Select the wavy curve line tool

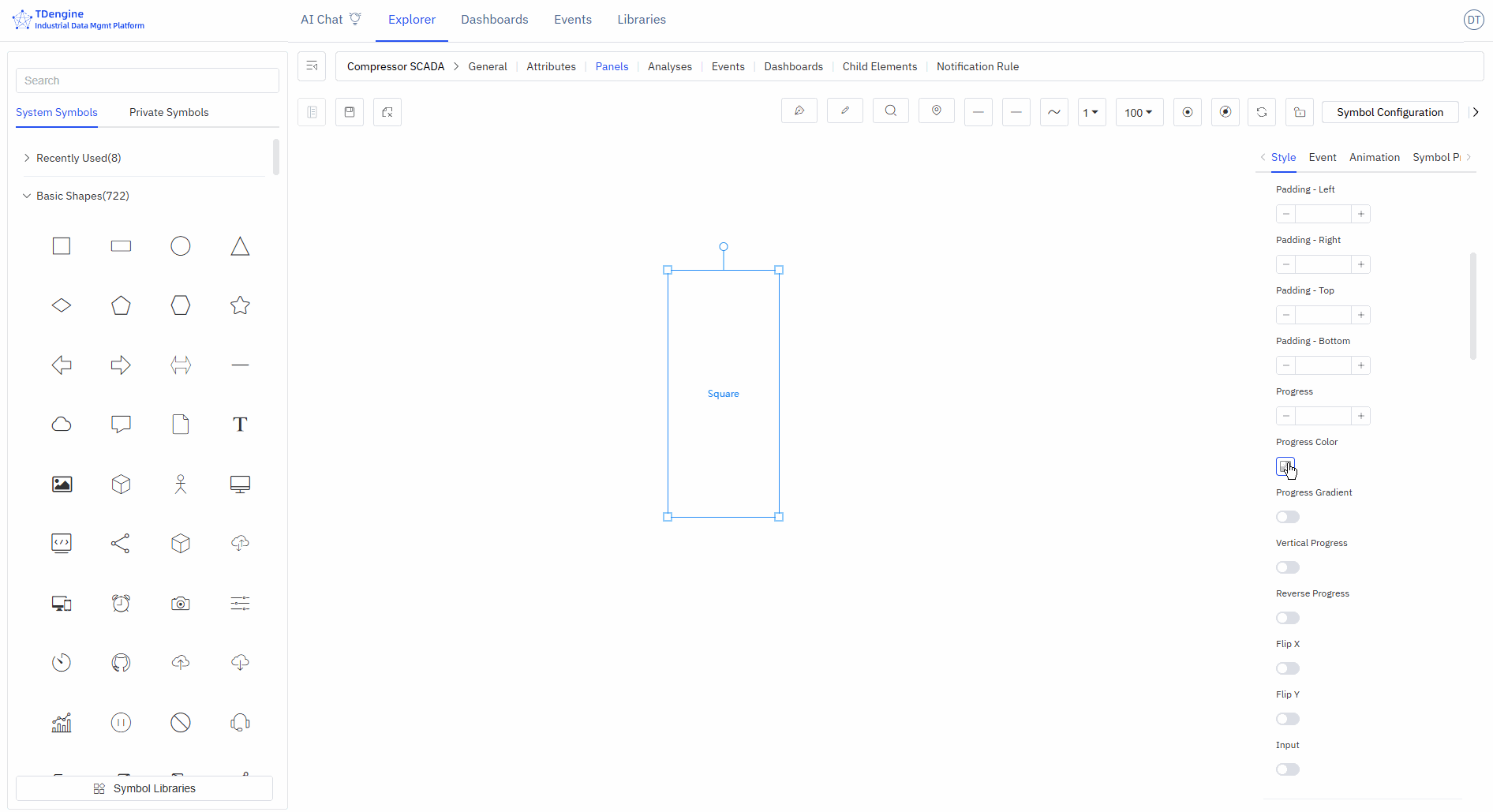click(x=1053, y=111)
